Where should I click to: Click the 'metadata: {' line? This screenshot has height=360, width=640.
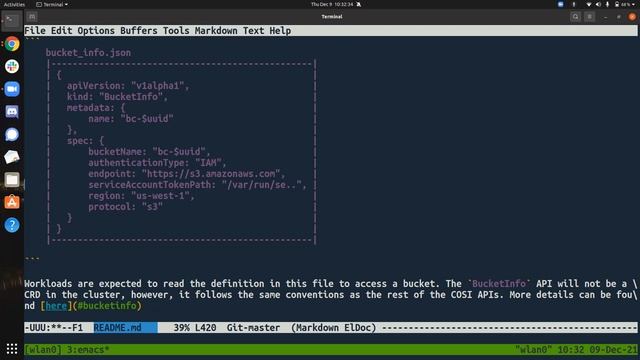(96, 108)
